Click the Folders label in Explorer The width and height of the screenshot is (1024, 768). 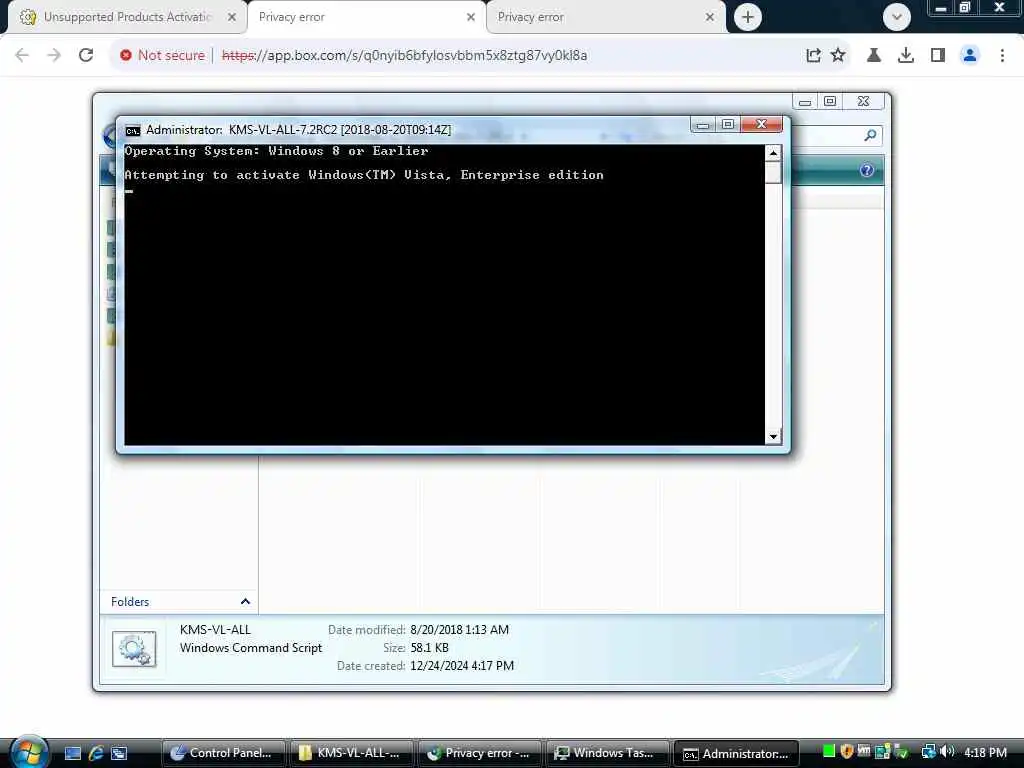[x=130, y=601]
